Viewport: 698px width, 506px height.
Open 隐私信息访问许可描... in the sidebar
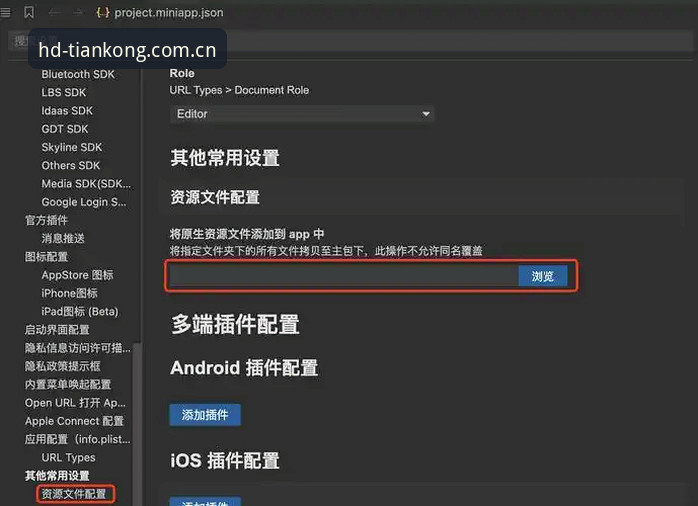click(x=77, y=348)
